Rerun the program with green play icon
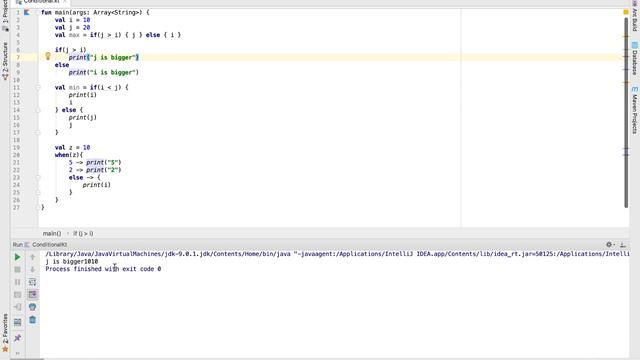This screenshot has height=360, width=640. (17, 257)
